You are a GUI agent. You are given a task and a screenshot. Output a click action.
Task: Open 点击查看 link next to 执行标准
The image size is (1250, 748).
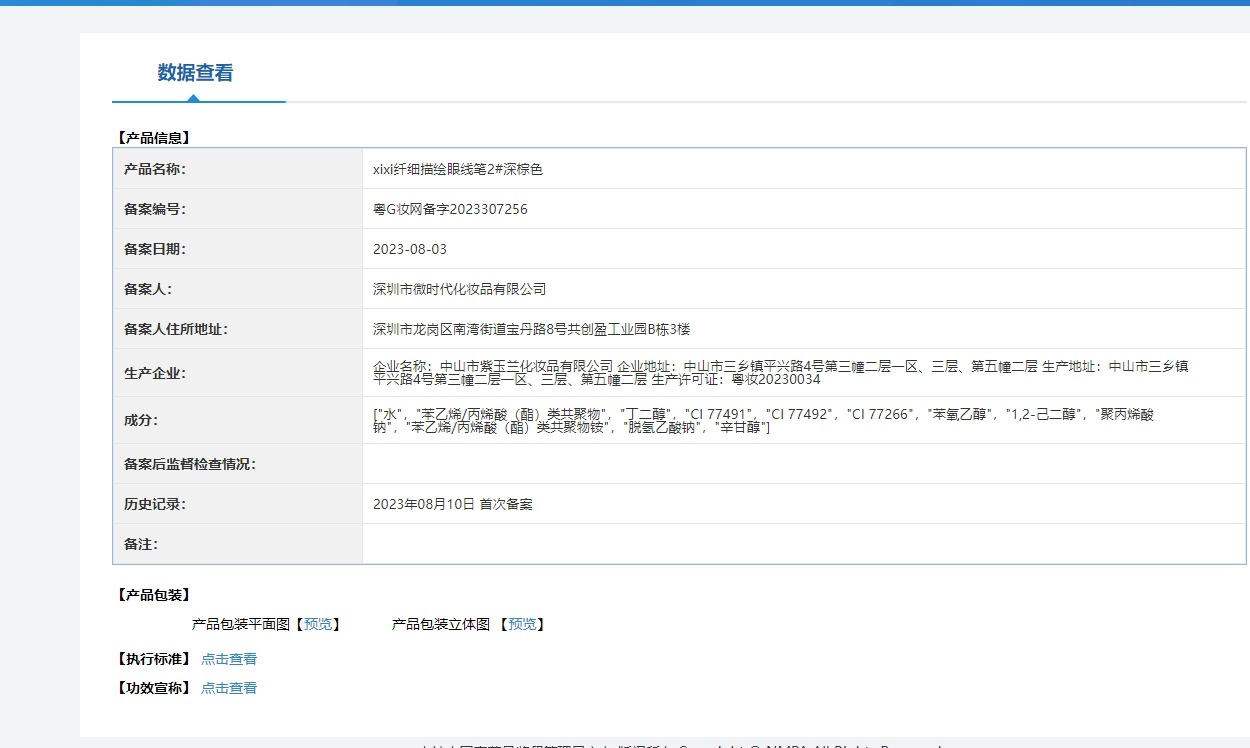pyautogui.click(x=229, y=659)
